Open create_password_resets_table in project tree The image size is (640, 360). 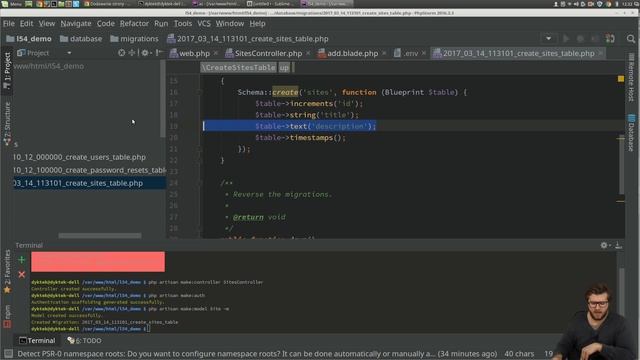coord(89,170)
